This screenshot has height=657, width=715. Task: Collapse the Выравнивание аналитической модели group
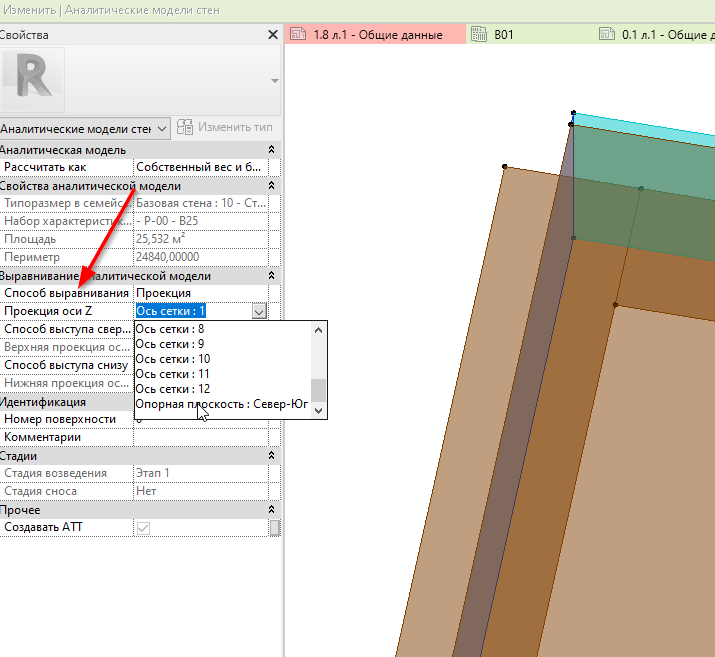coord(272,276)
